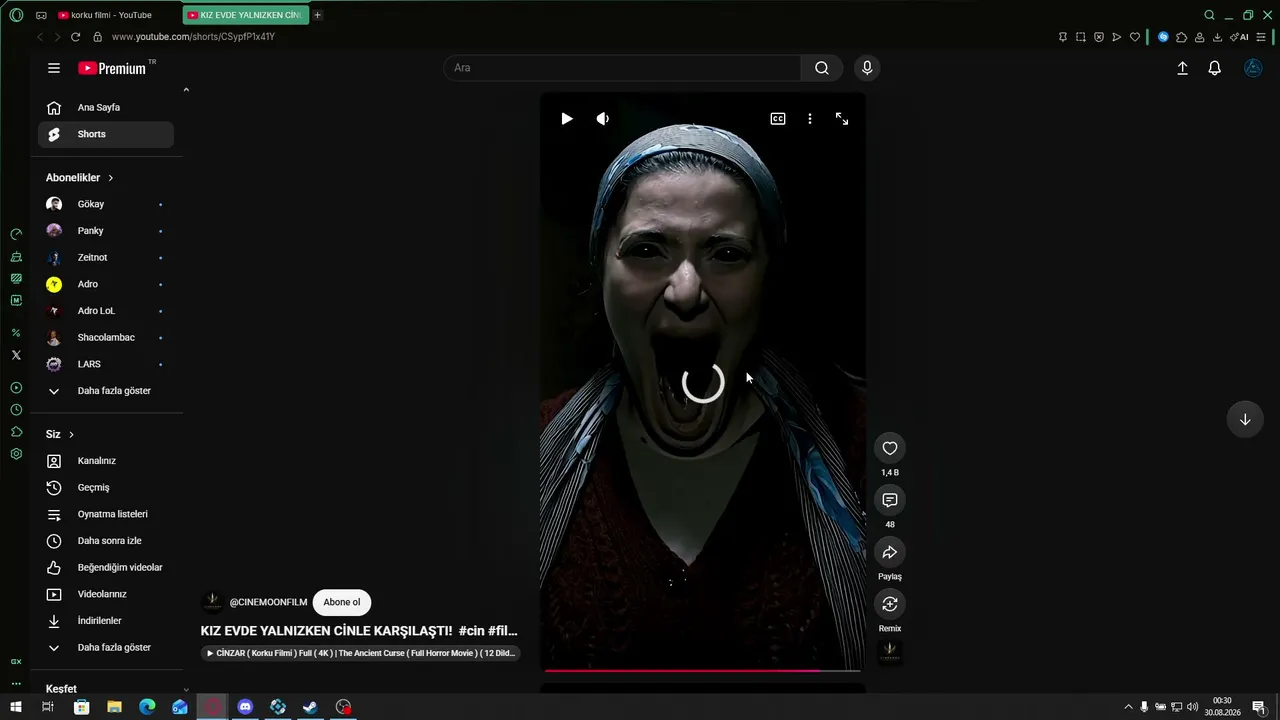
Task: Reload the page with the refresh button
Action: click(75, 37)
